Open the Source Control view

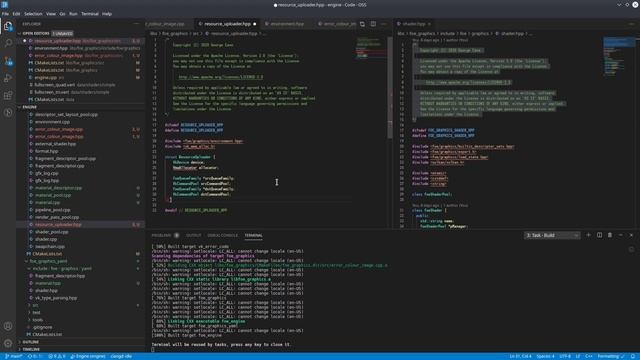(8, 61)
